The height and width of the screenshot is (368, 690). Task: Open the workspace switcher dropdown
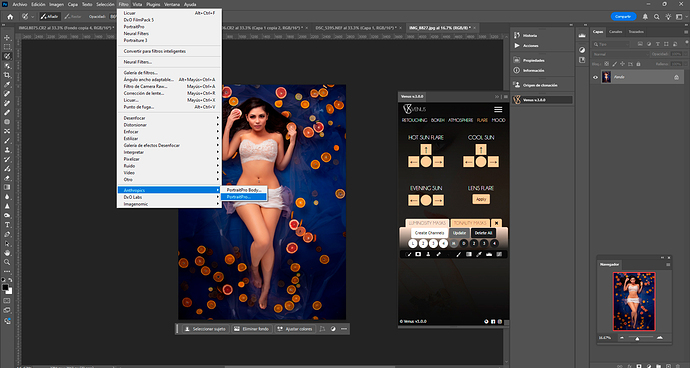pyautogui.click(x=680, y=17)
